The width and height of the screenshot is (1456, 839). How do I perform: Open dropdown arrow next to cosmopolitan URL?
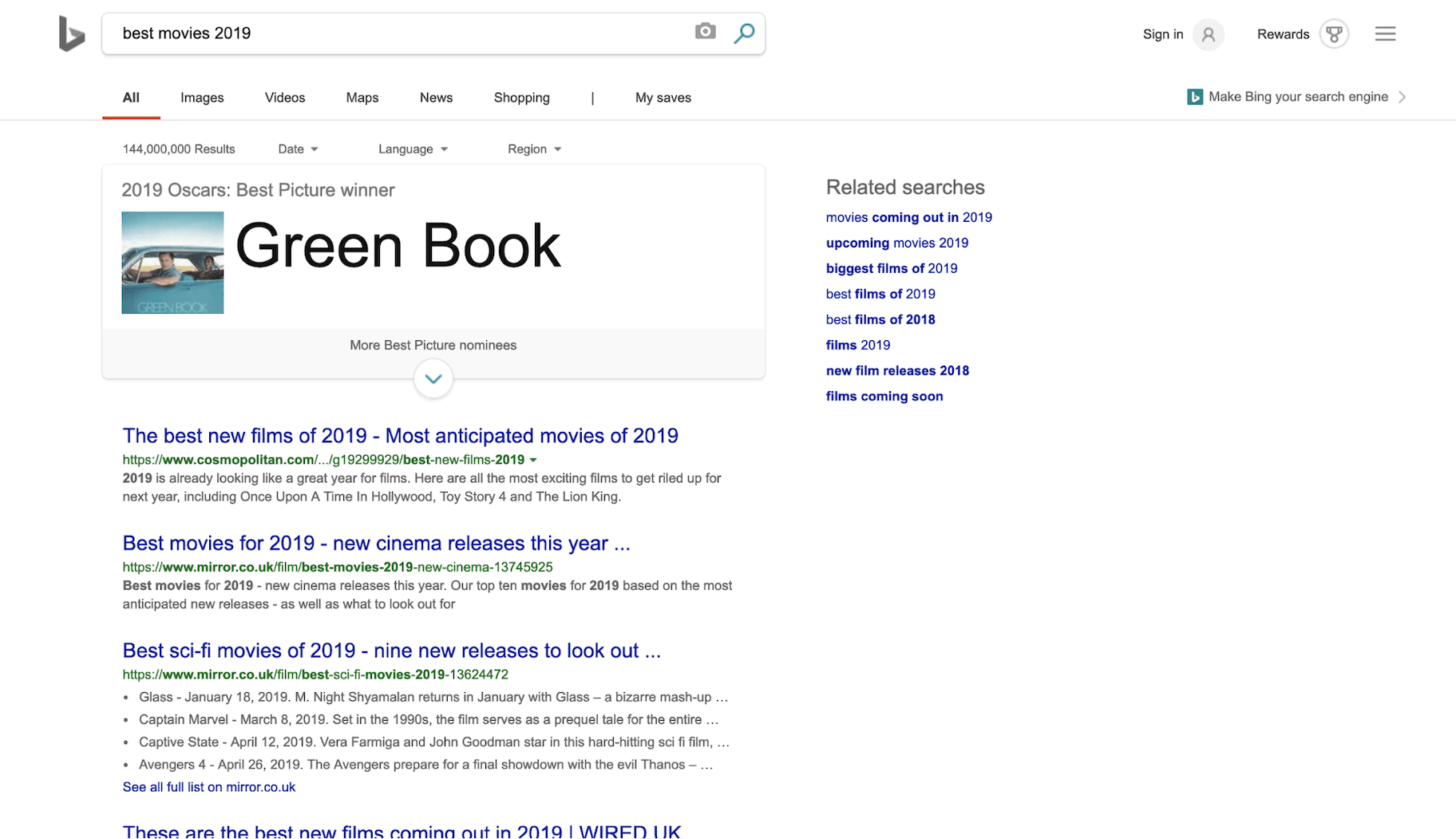[533, 460]
